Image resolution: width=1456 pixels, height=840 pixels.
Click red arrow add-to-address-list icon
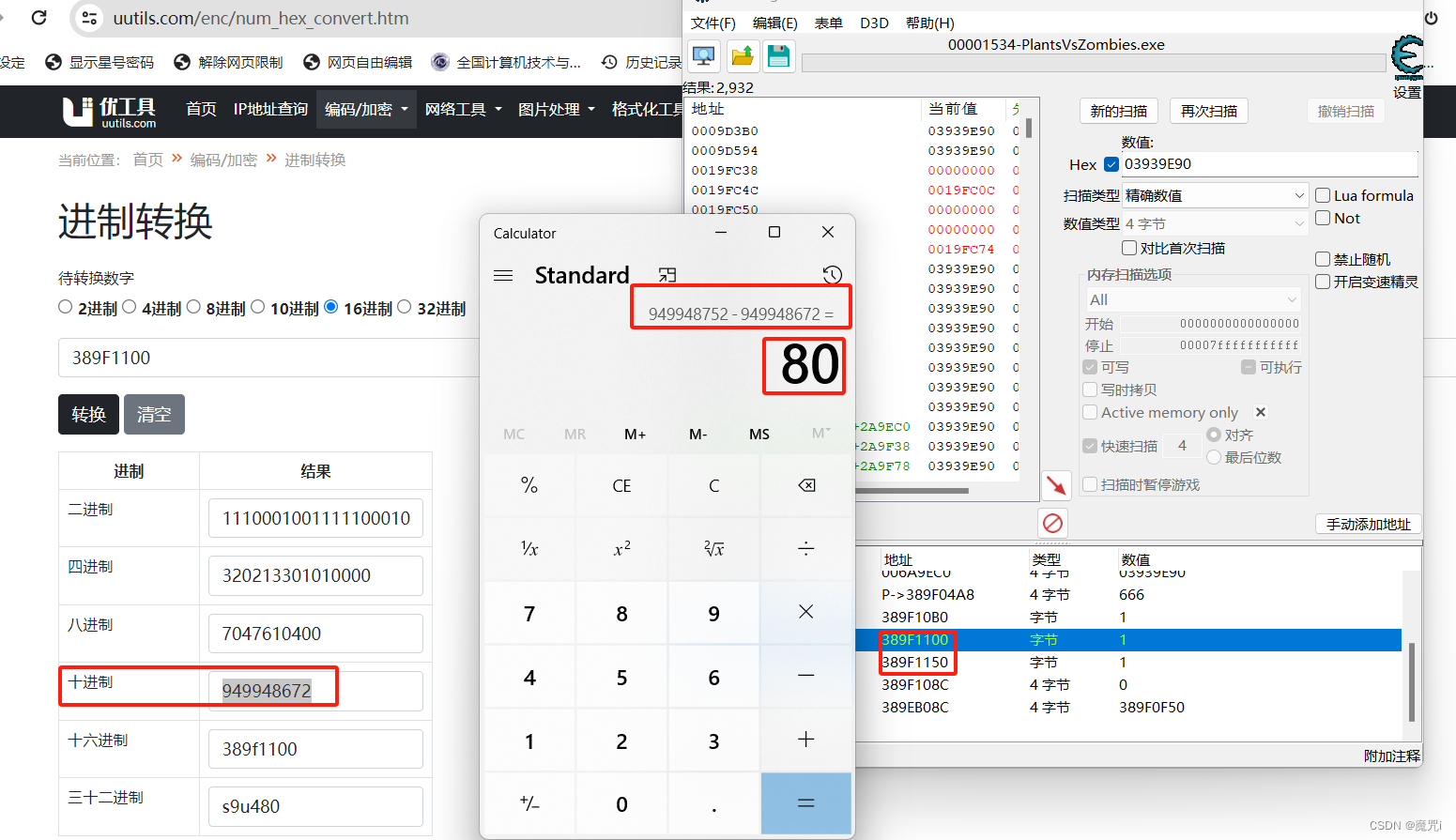(1056, 485)
